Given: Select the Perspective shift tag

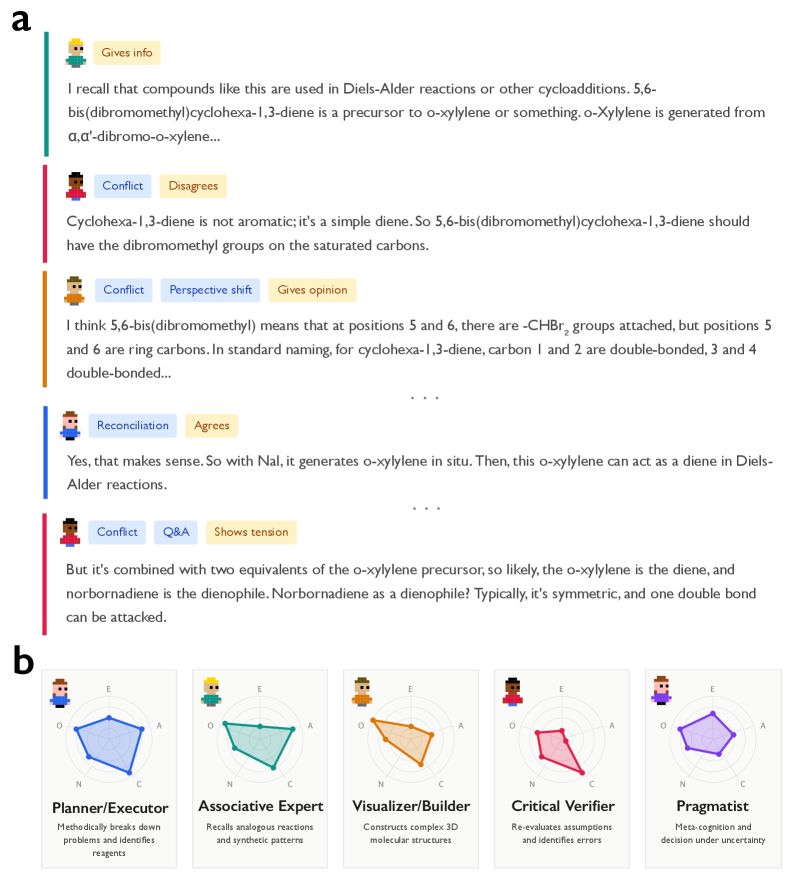Looking at the screenshot, I should point(210,290).
